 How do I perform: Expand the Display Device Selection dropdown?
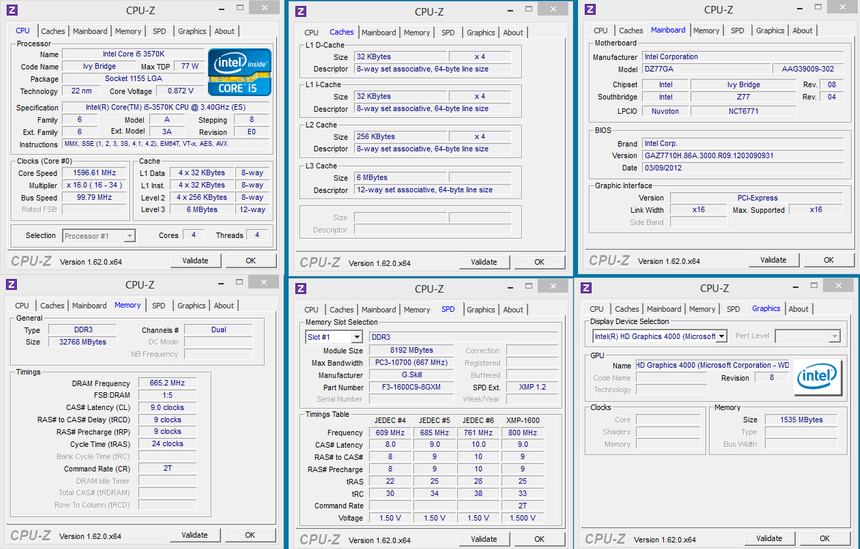(x=660, y=336)
